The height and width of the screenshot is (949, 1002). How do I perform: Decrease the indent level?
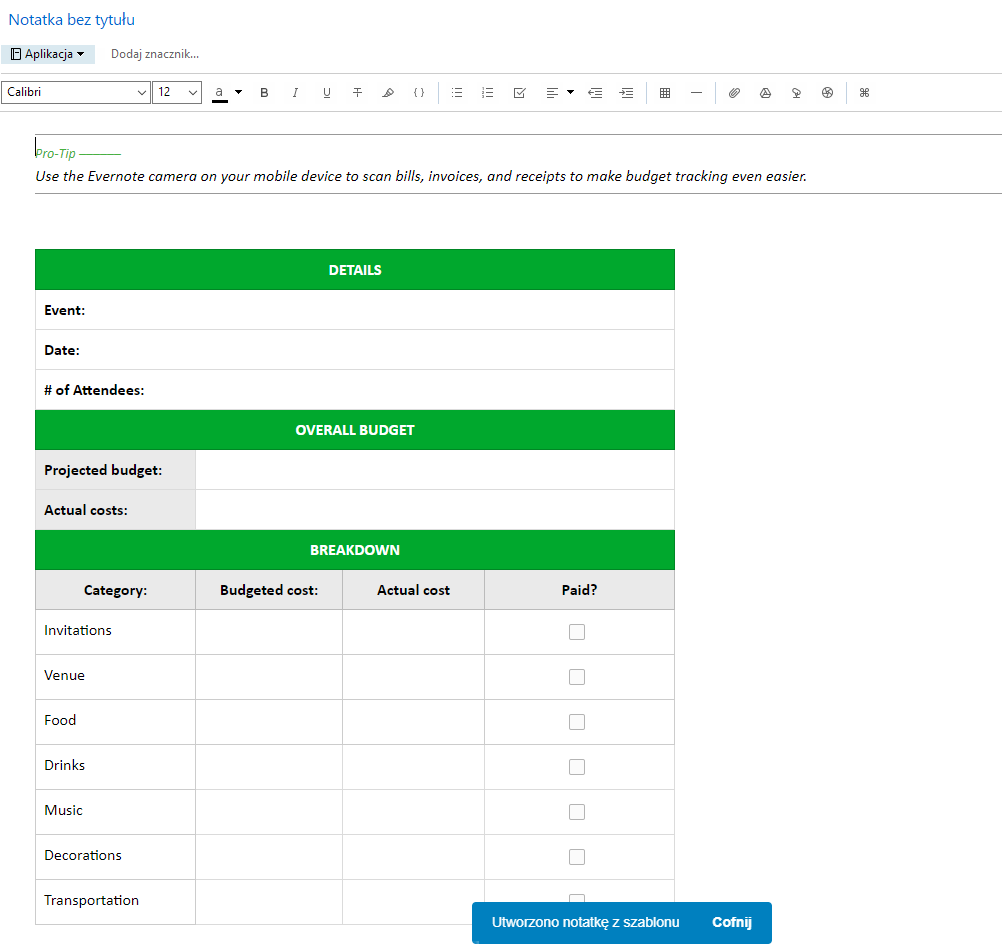pyautogui.click(x=595, y=93)
